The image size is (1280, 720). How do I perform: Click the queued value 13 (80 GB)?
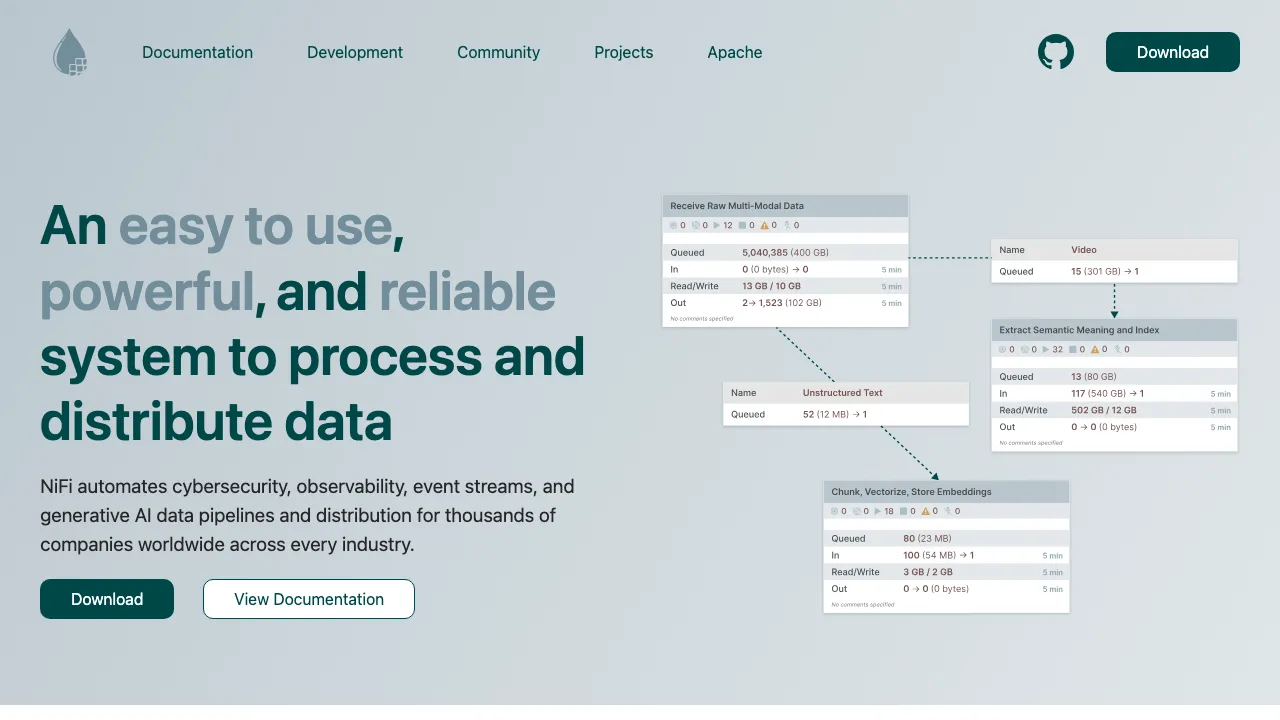pyautogui.click(x=1096, y=377)
